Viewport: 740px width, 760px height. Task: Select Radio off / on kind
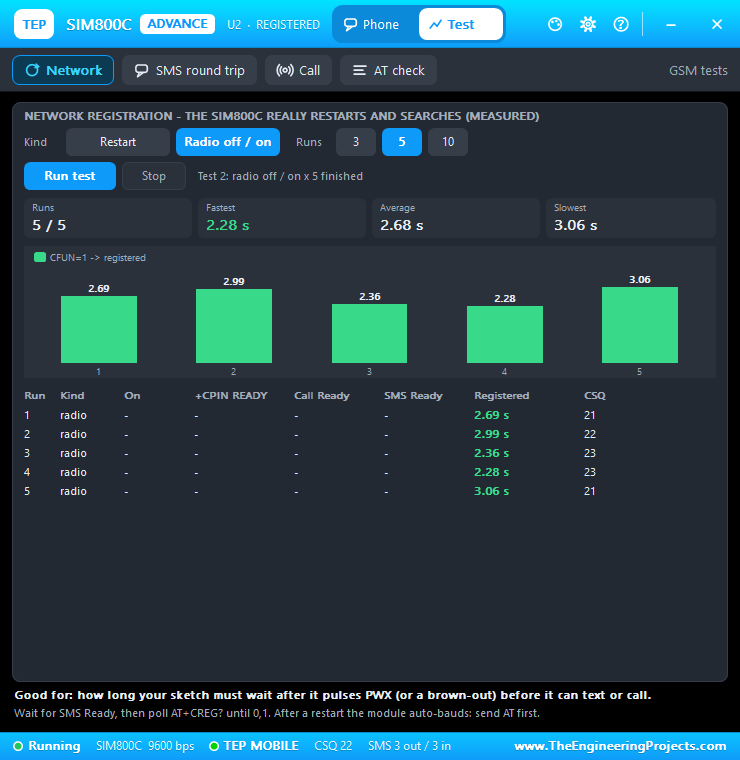pos(228,142)
